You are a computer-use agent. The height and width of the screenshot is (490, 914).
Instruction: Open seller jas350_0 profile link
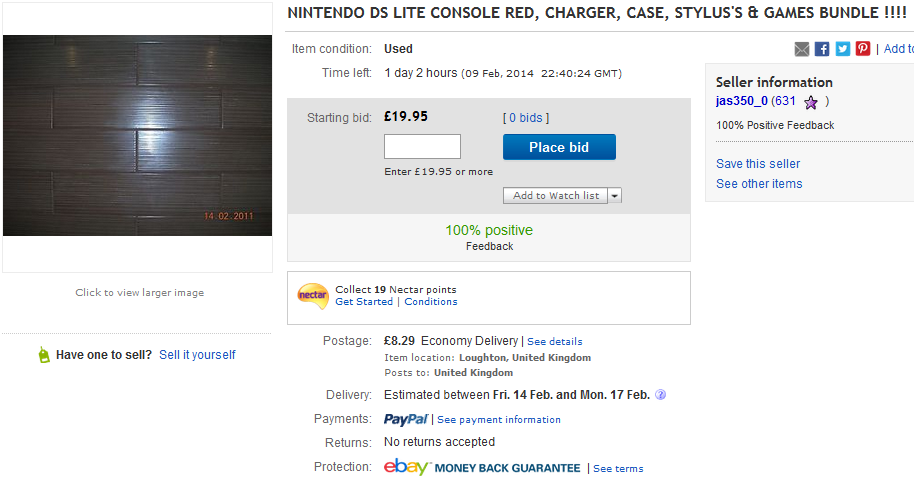pyautogui.click(x=741, y=101)
